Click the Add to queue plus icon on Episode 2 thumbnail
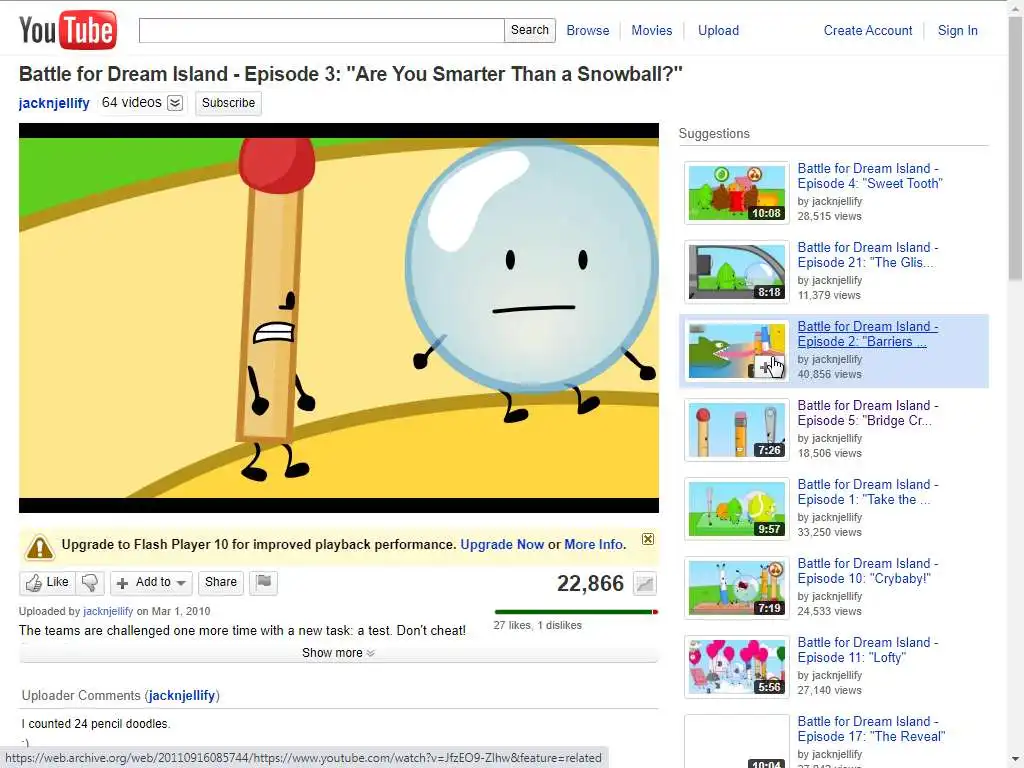The image size is (1024, 768). [x=767, y=367]
